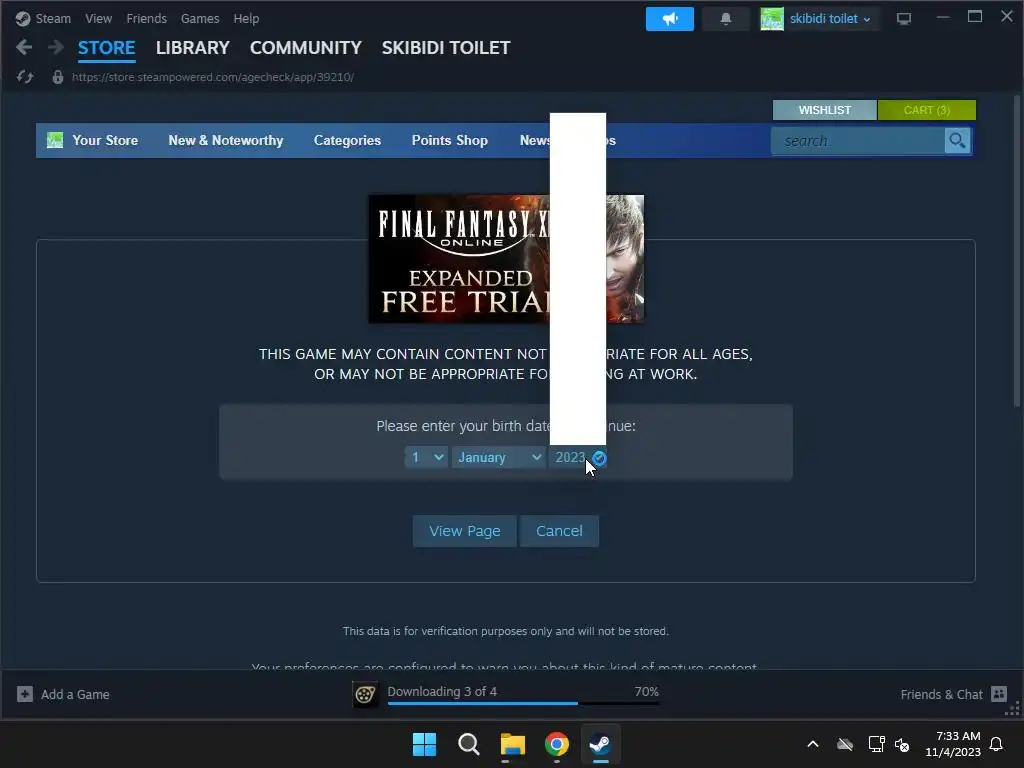
Task: Click the muted volume tray icon
Action: (x=902, y=744)
